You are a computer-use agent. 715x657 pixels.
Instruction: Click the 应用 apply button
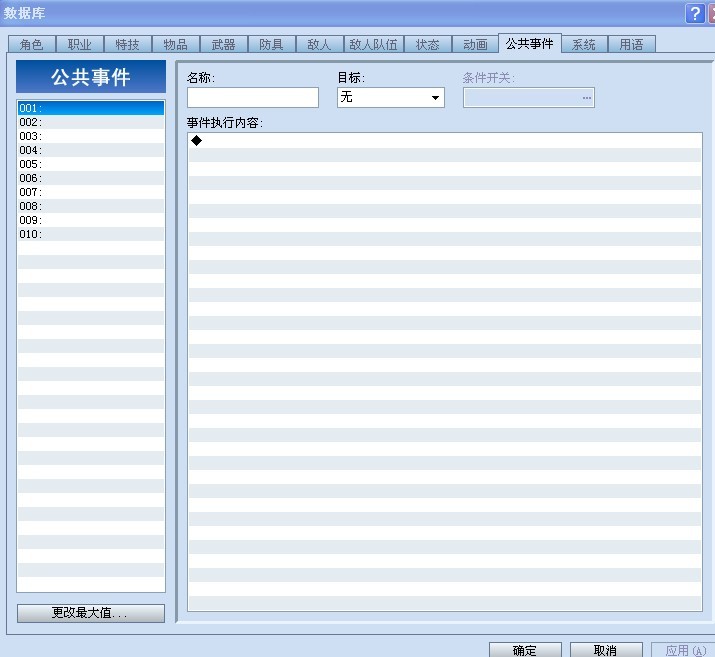[684, 650]
